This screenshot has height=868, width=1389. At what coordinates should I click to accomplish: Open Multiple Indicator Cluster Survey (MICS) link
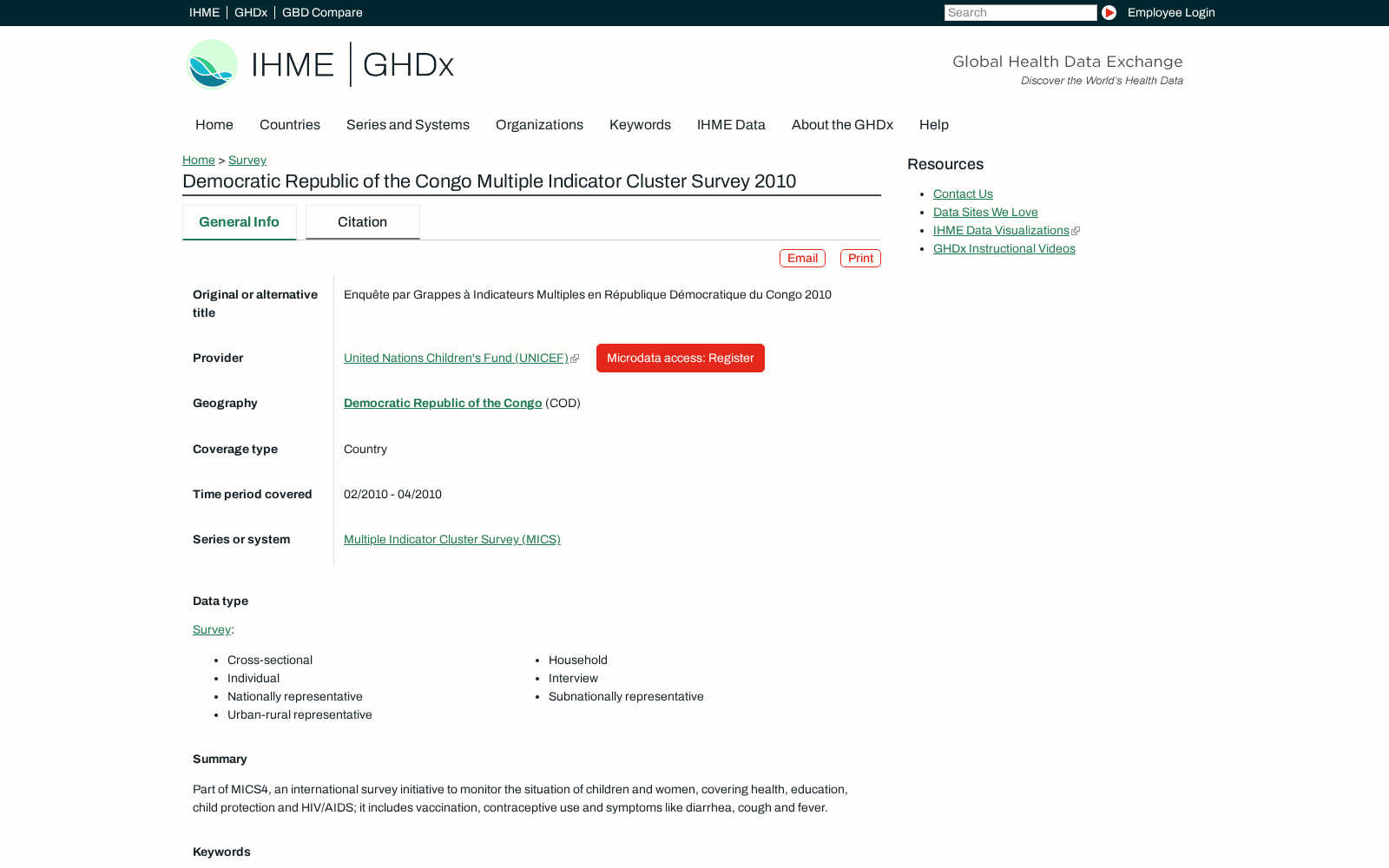click(x=452, y=539)
